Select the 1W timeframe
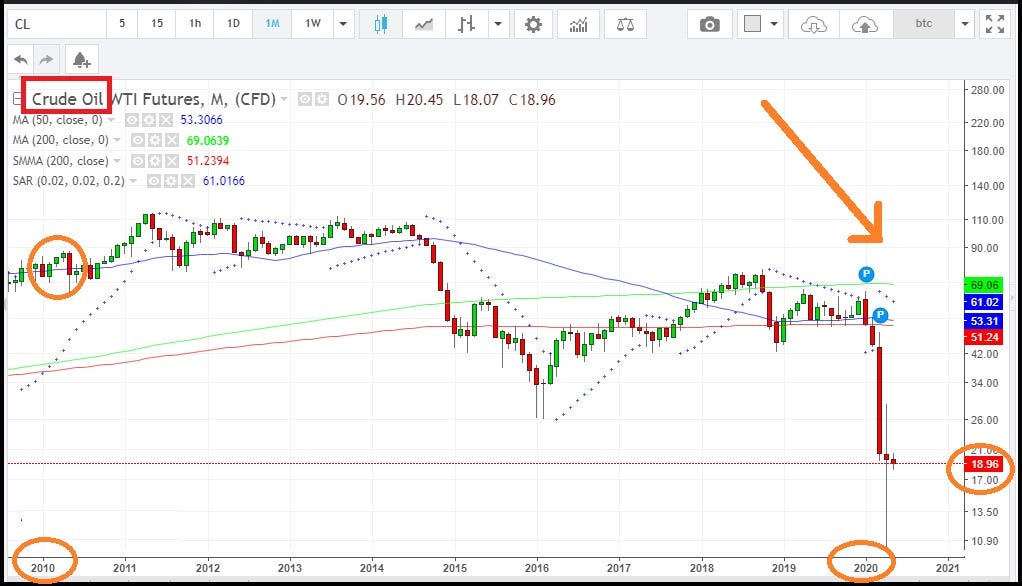 coord(313,23)
